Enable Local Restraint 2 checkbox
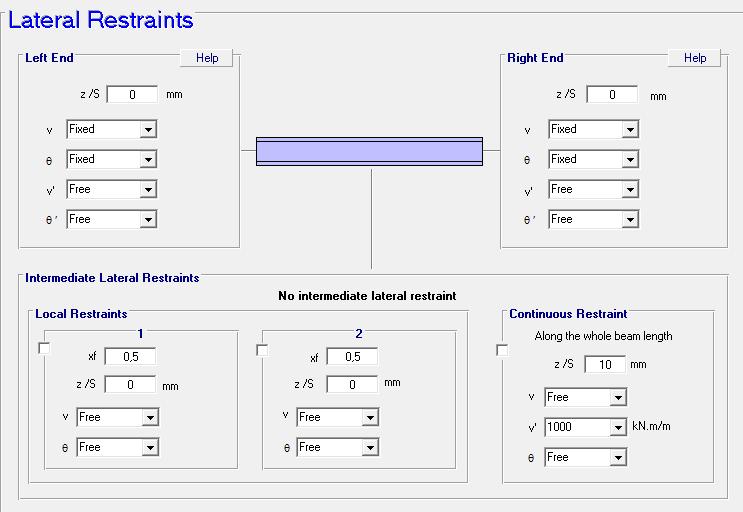The image size is (743, 512). tap(262, 350)
